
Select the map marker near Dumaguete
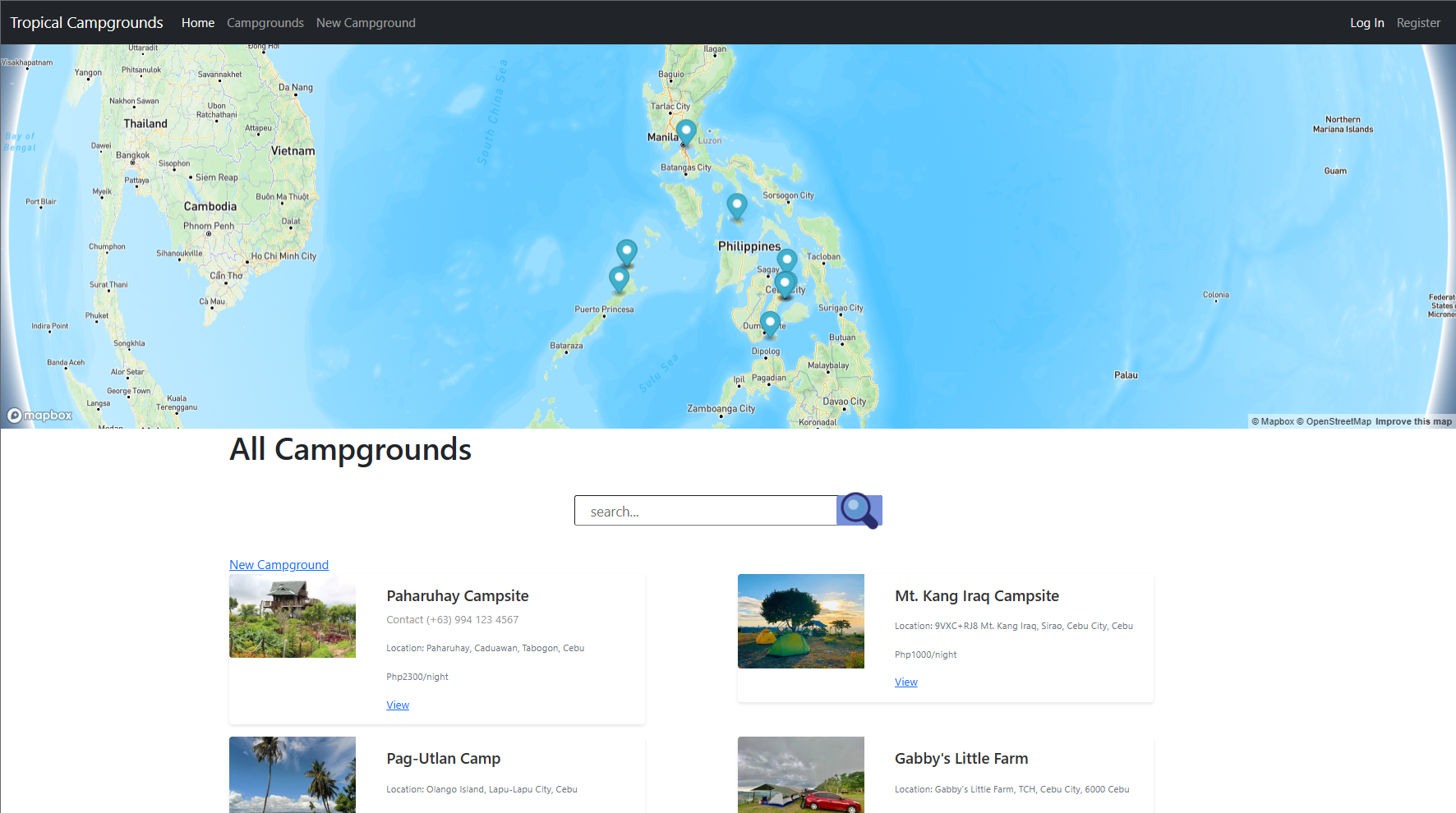click(770, 324)
